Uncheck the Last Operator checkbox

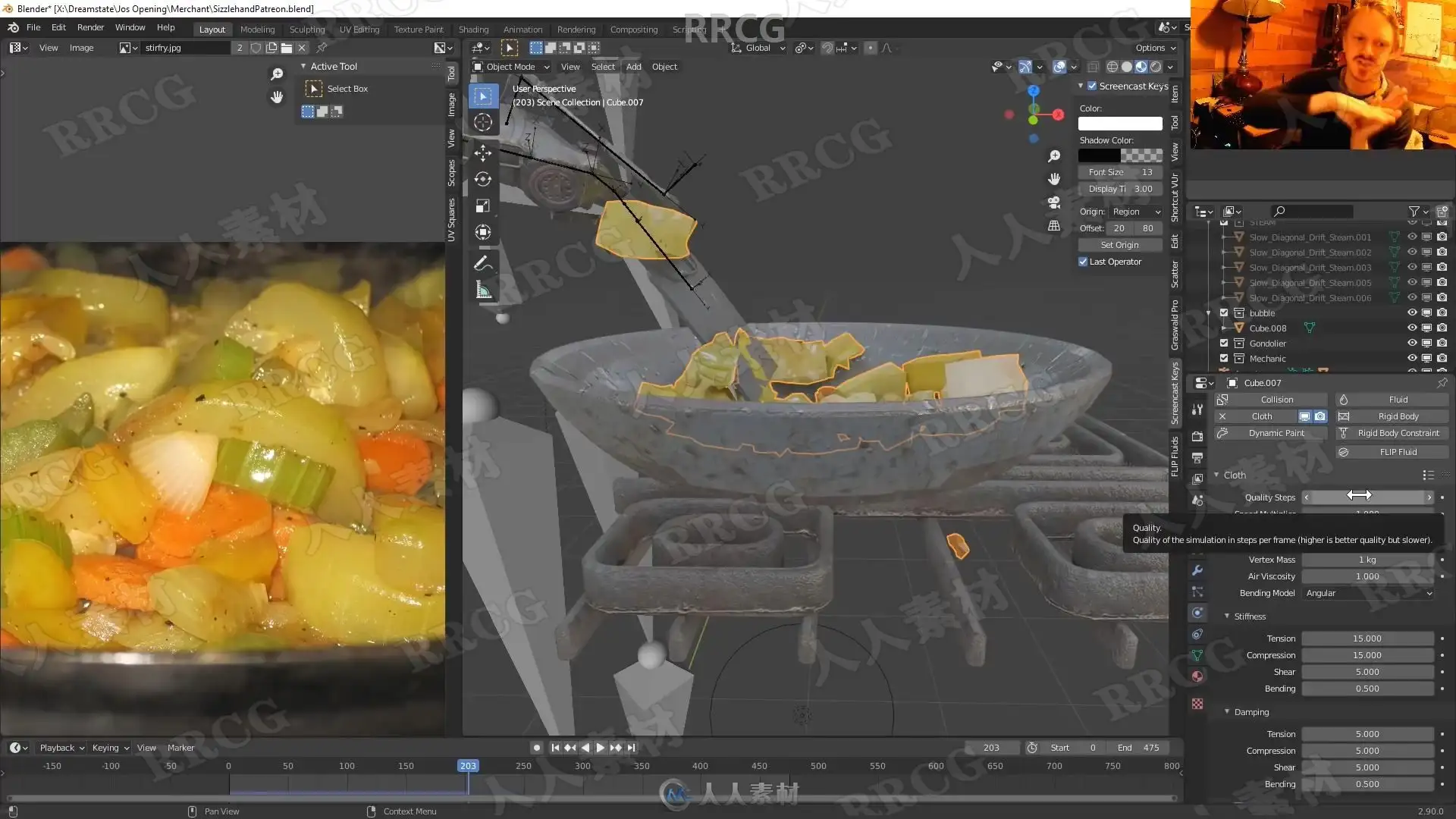click(1083, 262)
